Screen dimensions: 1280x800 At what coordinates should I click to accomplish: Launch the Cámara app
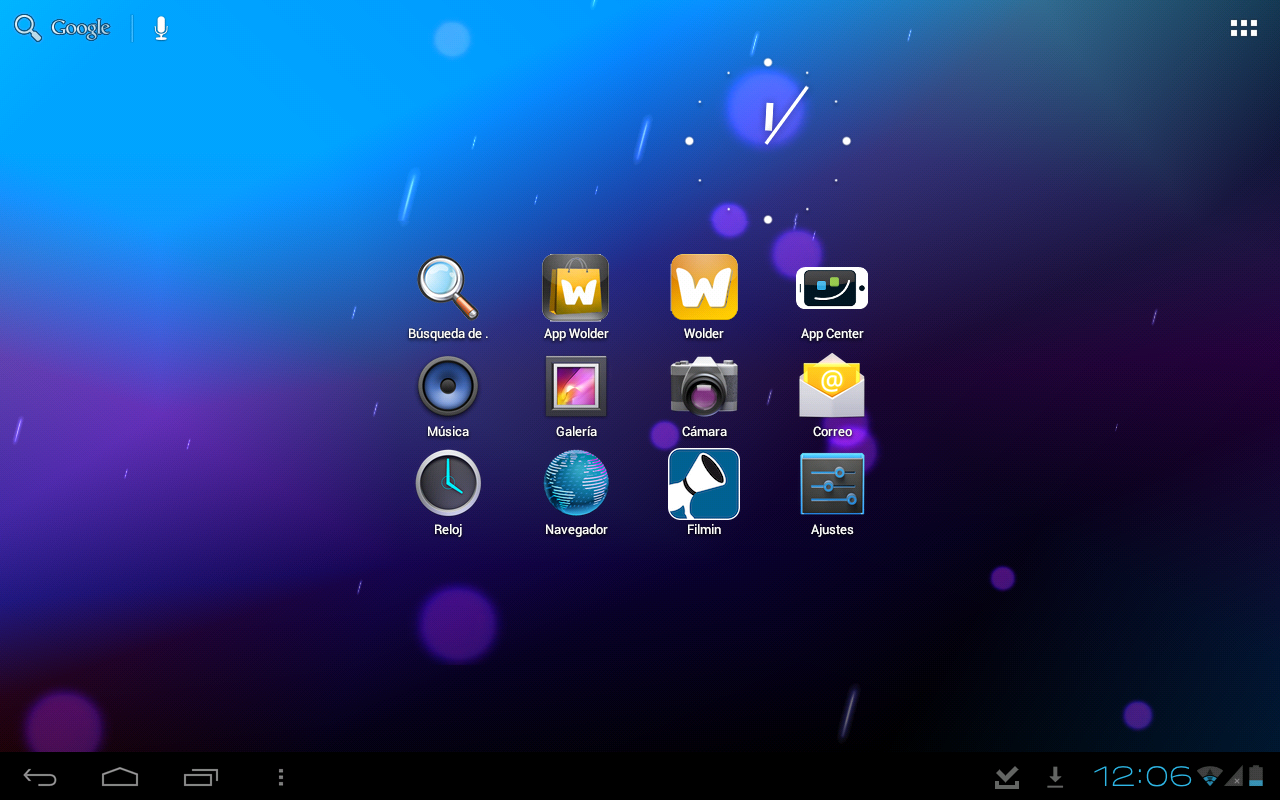coord(704,386)
